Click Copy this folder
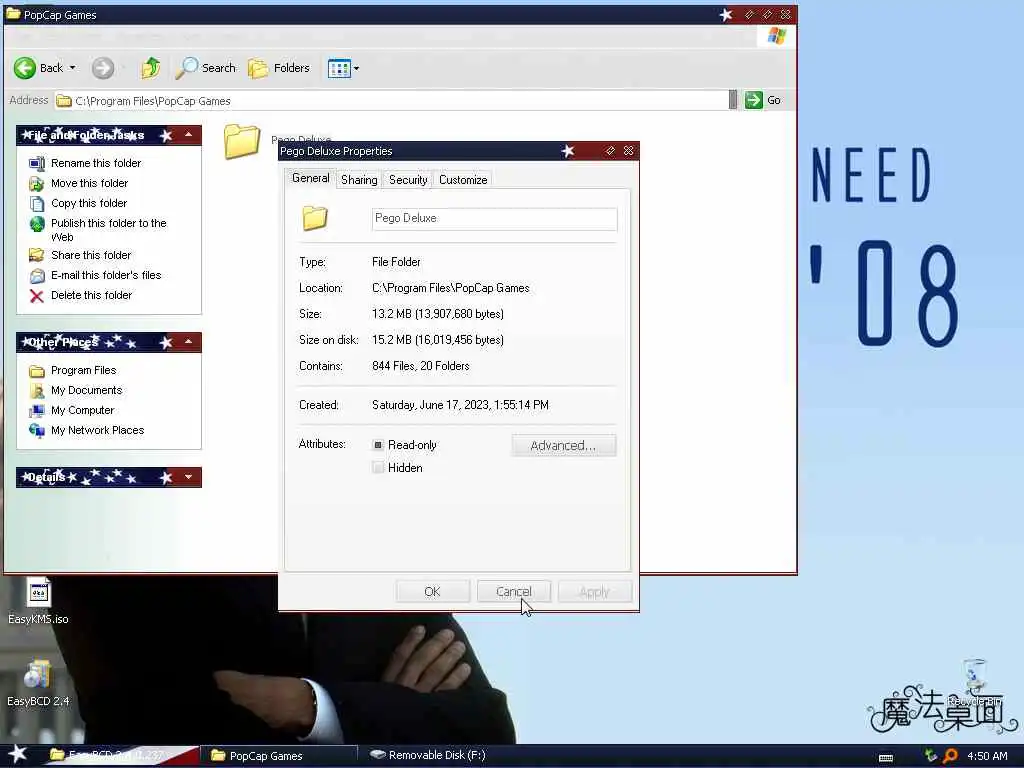 (89, 203)
